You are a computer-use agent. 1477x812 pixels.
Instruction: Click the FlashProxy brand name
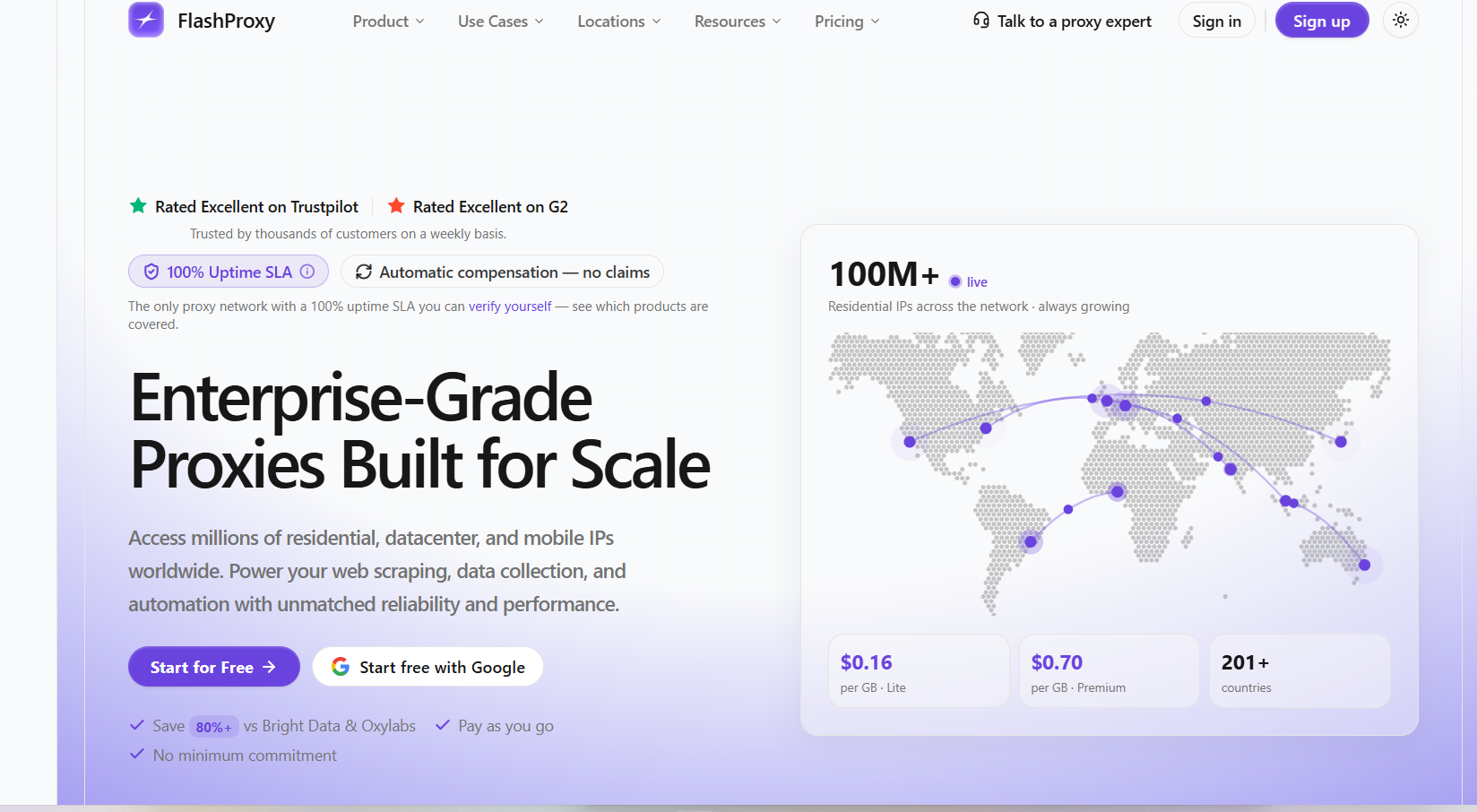point(227,21)
